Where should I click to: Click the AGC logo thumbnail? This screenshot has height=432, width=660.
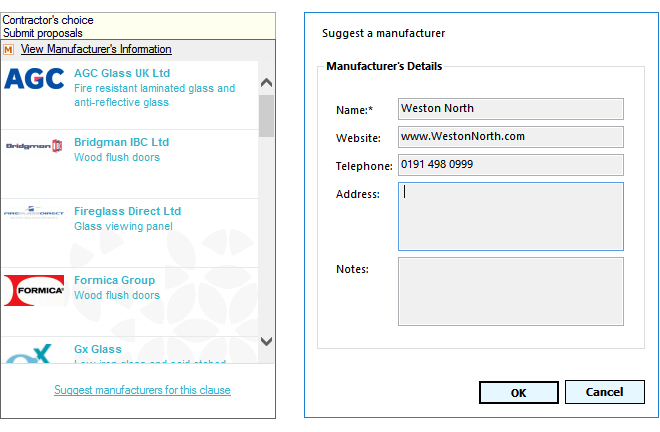coord(34,79)
